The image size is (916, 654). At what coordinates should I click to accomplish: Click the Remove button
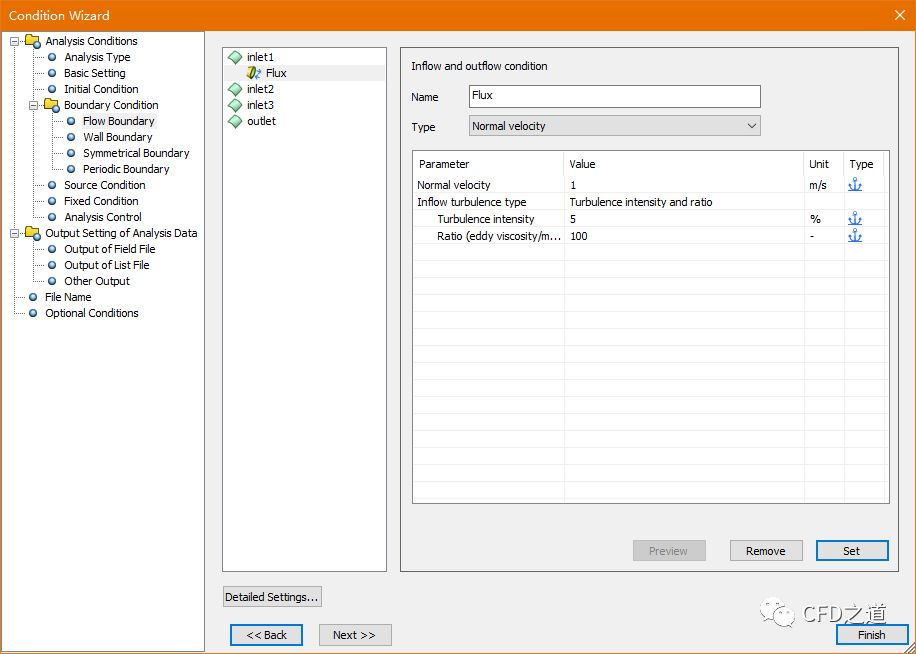(765, 551)
